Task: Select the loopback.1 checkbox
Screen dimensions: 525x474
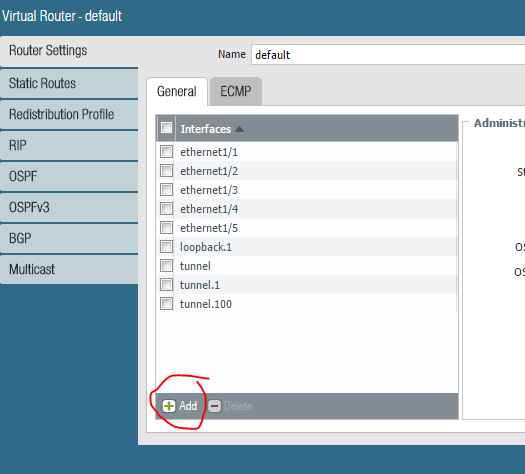Action: [166, 247]
